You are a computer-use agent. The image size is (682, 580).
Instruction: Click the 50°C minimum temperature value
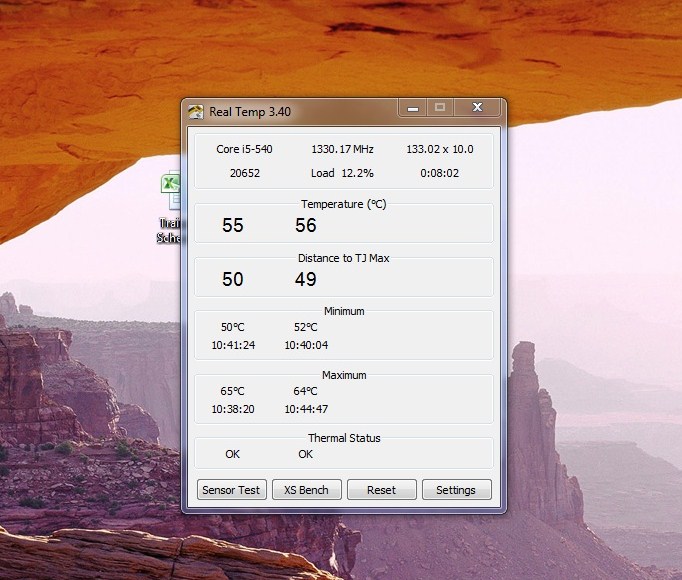(x=233, y=327)
